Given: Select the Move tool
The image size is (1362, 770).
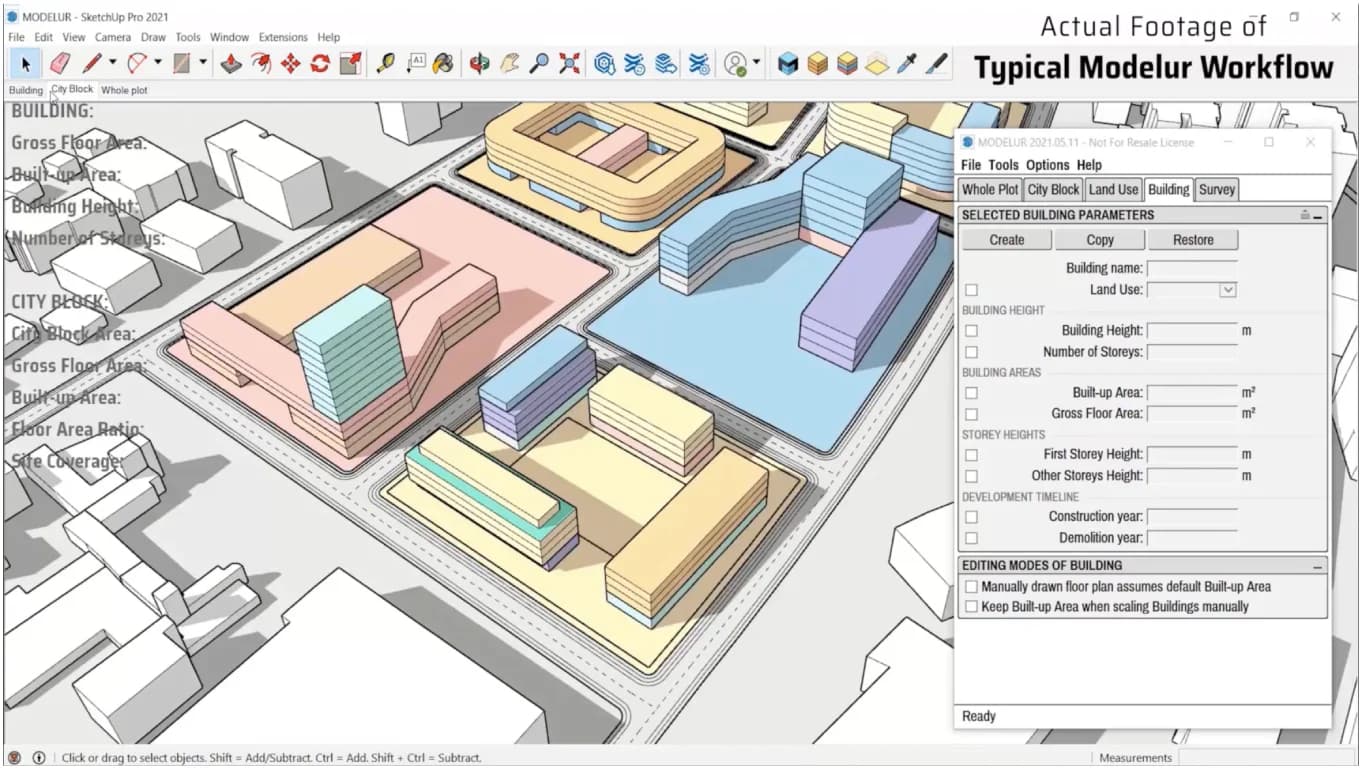Looking at the screenshot, I should tap(291, 64).
